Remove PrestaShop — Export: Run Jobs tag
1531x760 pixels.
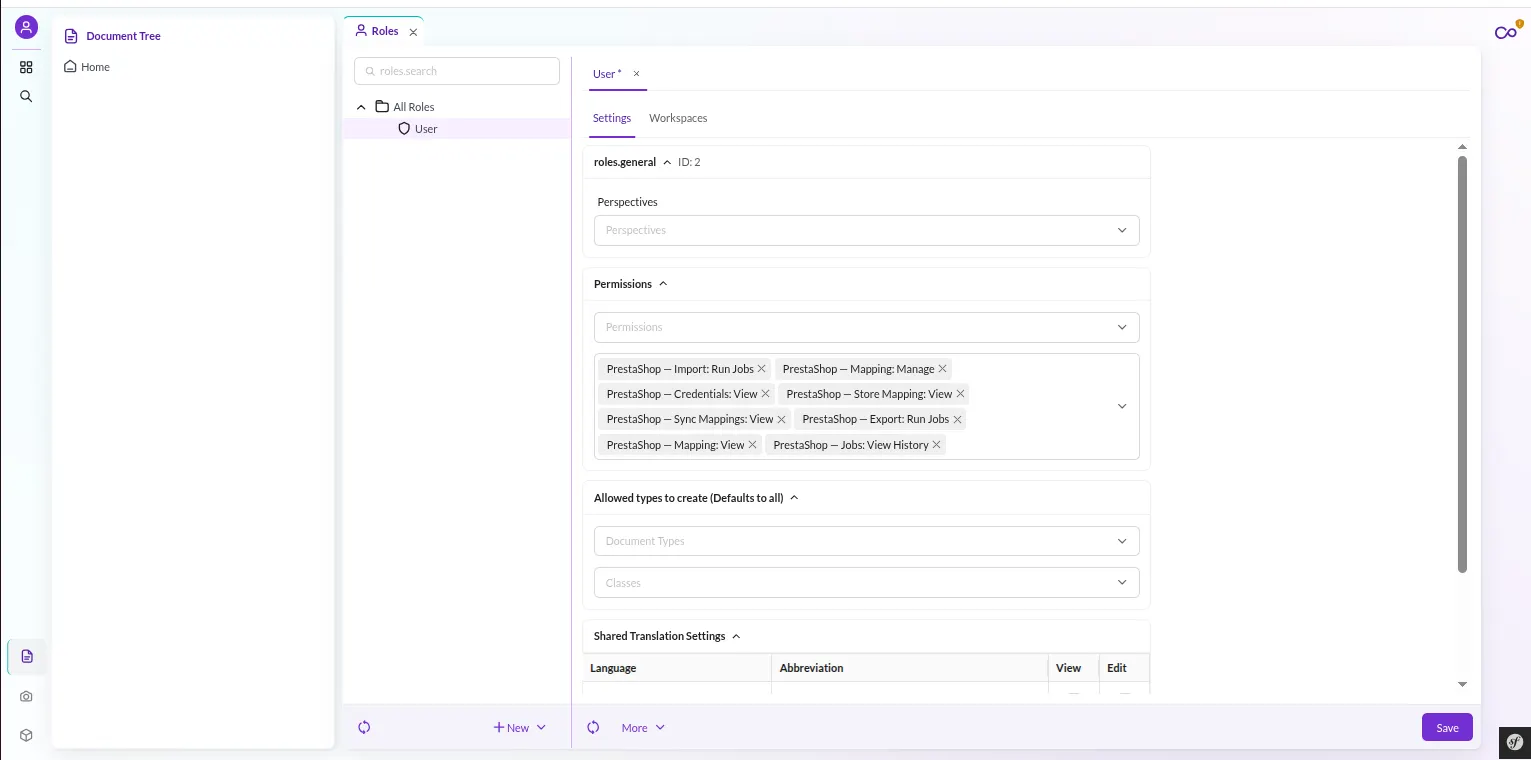957,419
